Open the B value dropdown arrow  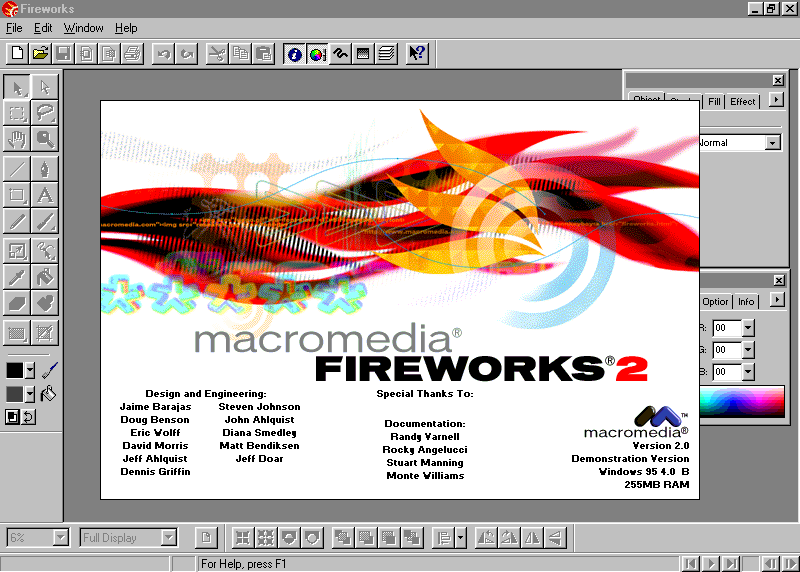(x=748, y=371)
